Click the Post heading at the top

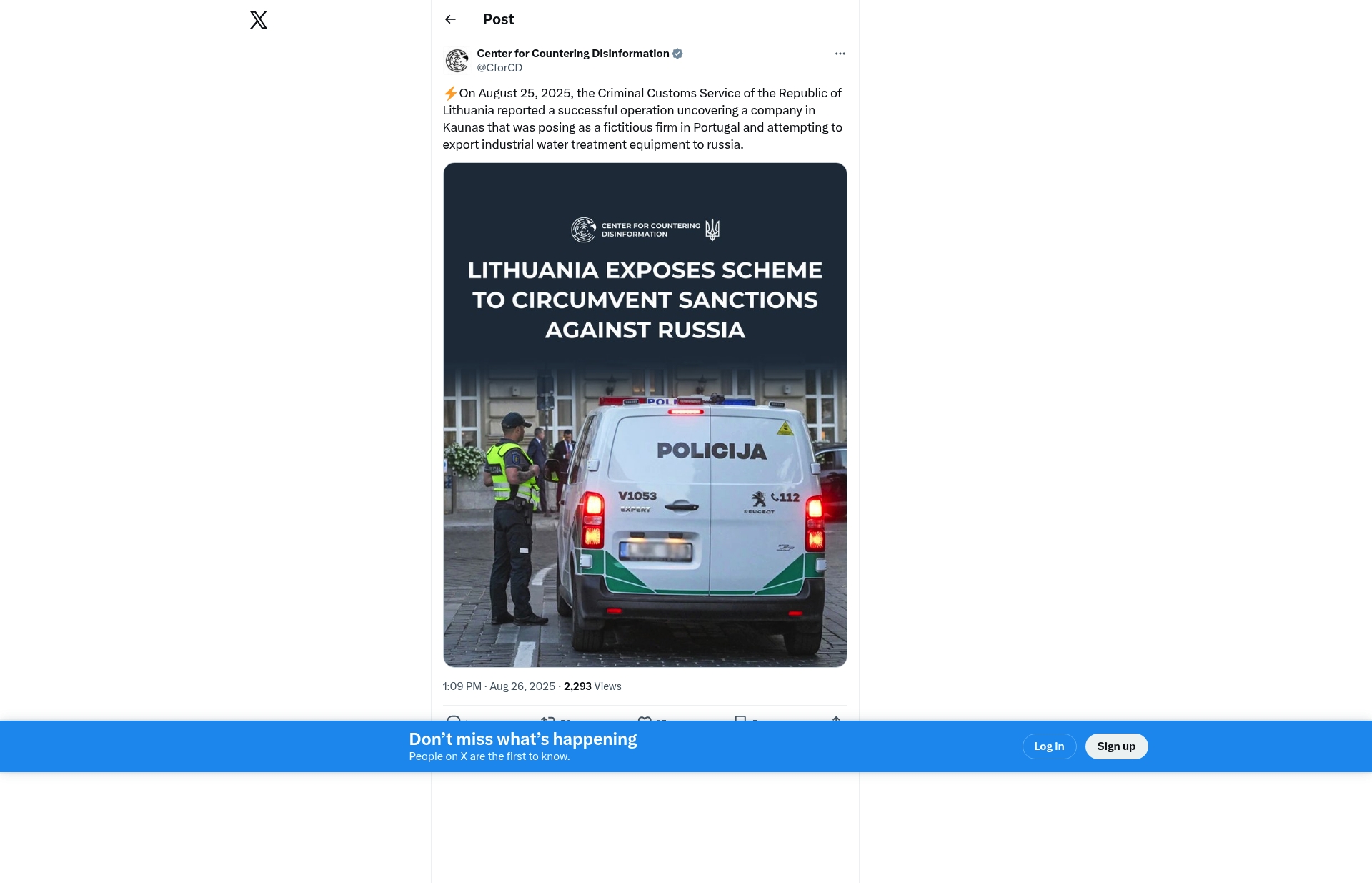498,19
